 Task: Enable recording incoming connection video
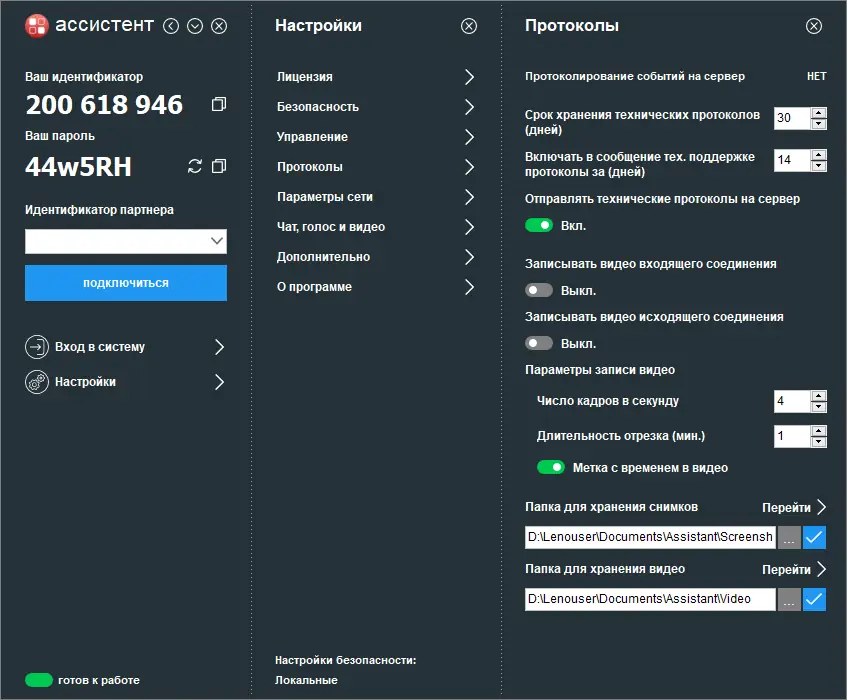coord(539,291)
